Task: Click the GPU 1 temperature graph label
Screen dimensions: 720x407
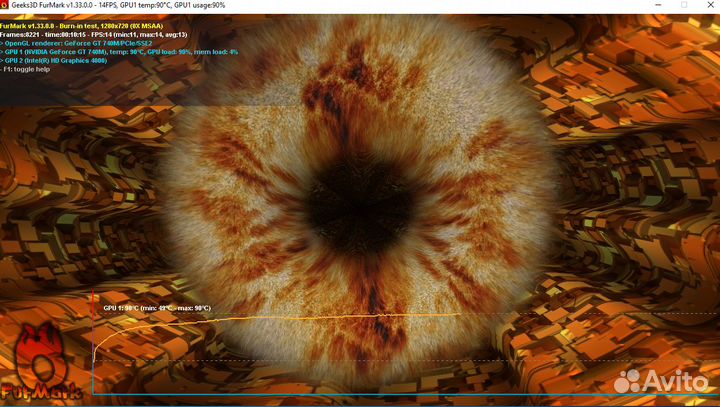Action: click(x=157, y=308)
